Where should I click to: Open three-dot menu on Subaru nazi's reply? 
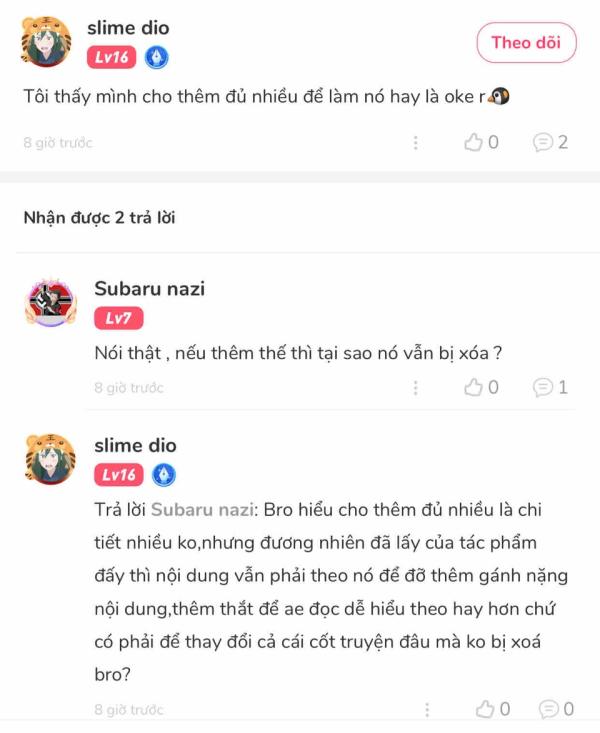pos(415,388)
